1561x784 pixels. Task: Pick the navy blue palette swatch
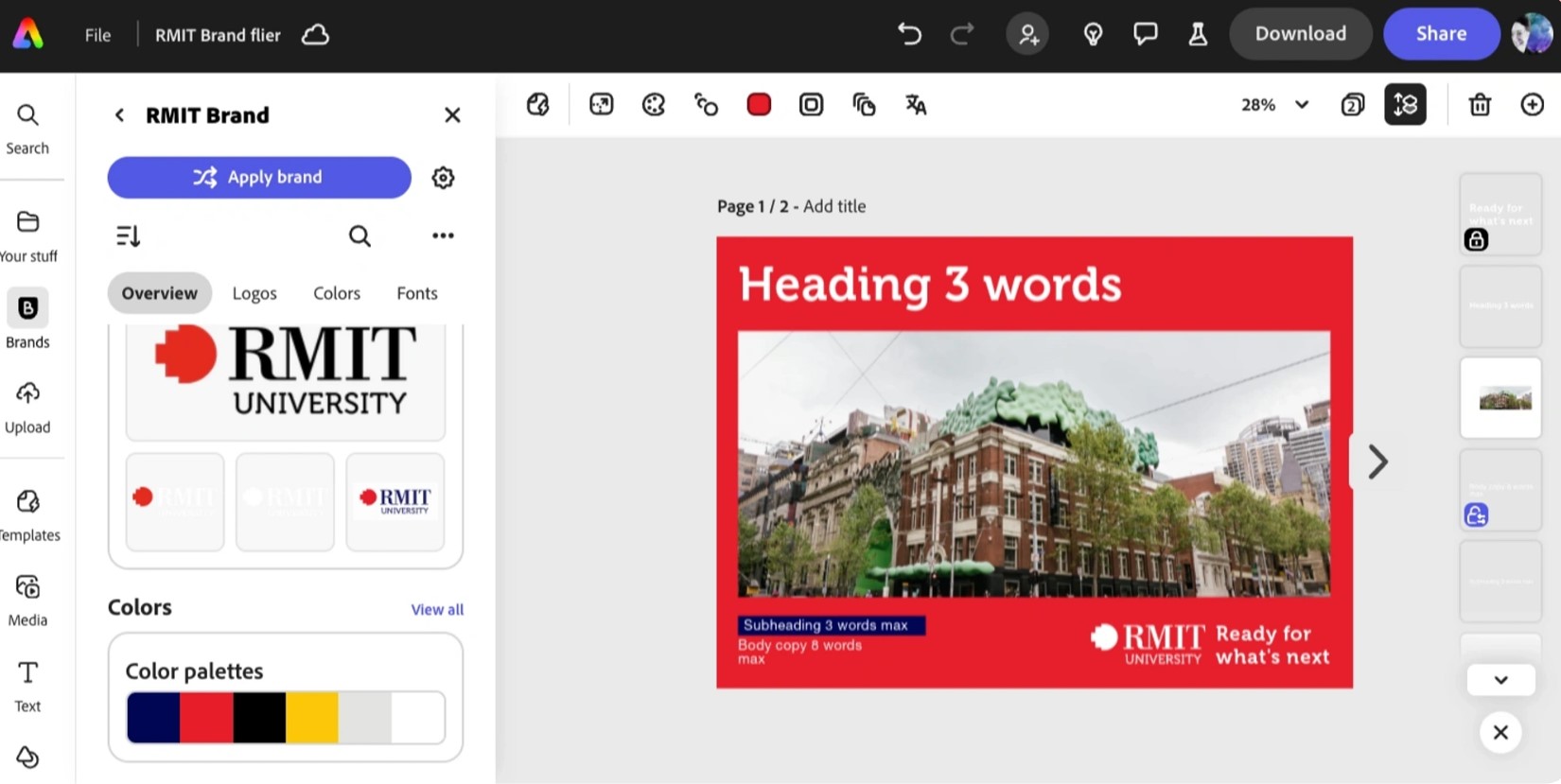(153, 718)
